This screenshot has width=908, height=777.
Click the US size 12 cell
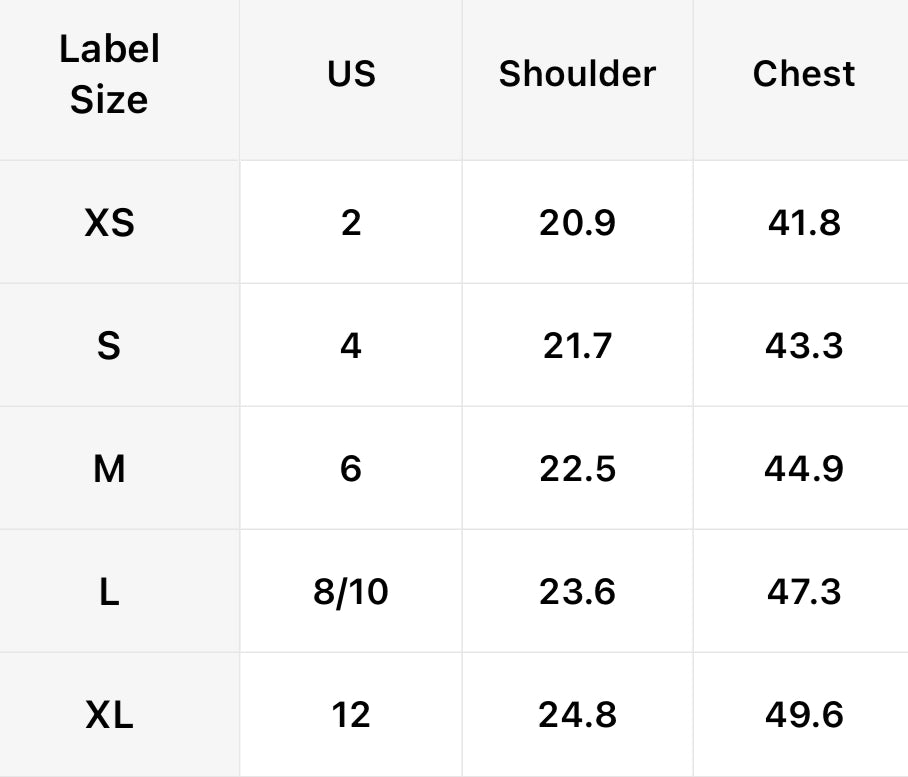click(x=351, y=715)
